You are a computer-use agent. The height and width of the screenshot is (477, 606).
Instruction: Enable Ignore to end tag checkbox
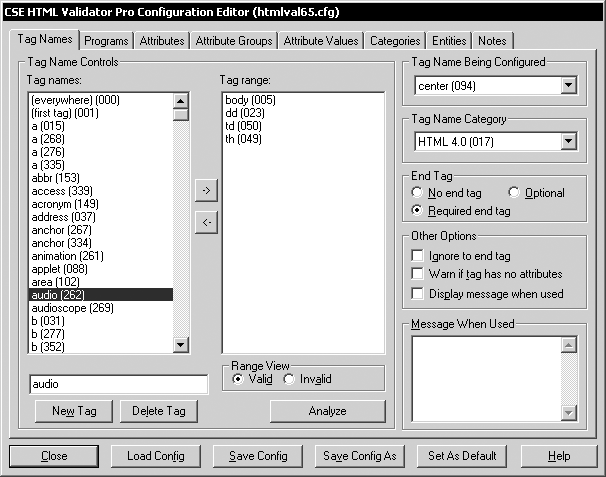coord(418,256)
